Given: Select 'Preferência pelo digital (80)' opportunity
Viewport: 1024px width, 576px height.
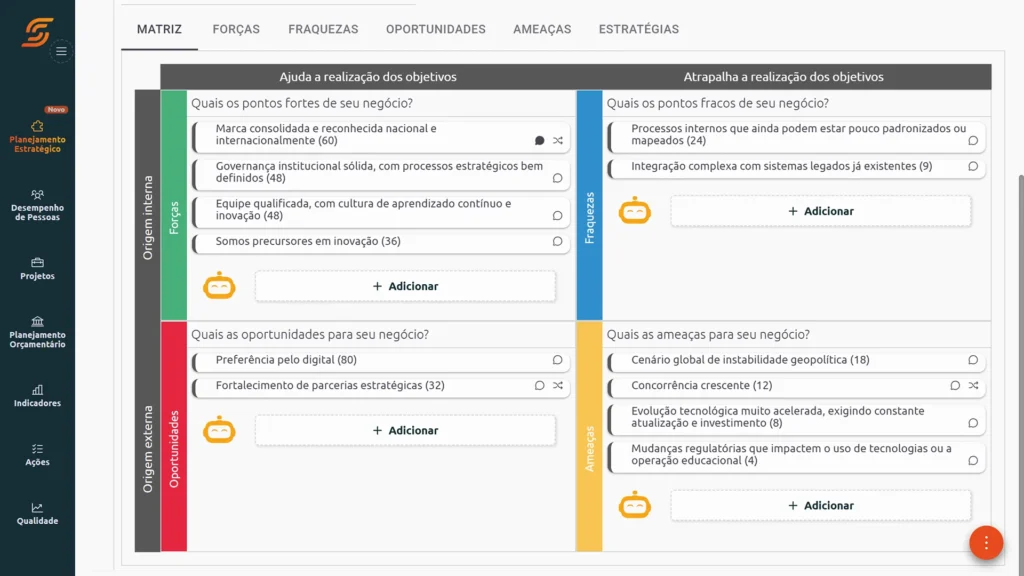Looking at the screenshot, I should point(286,360).
